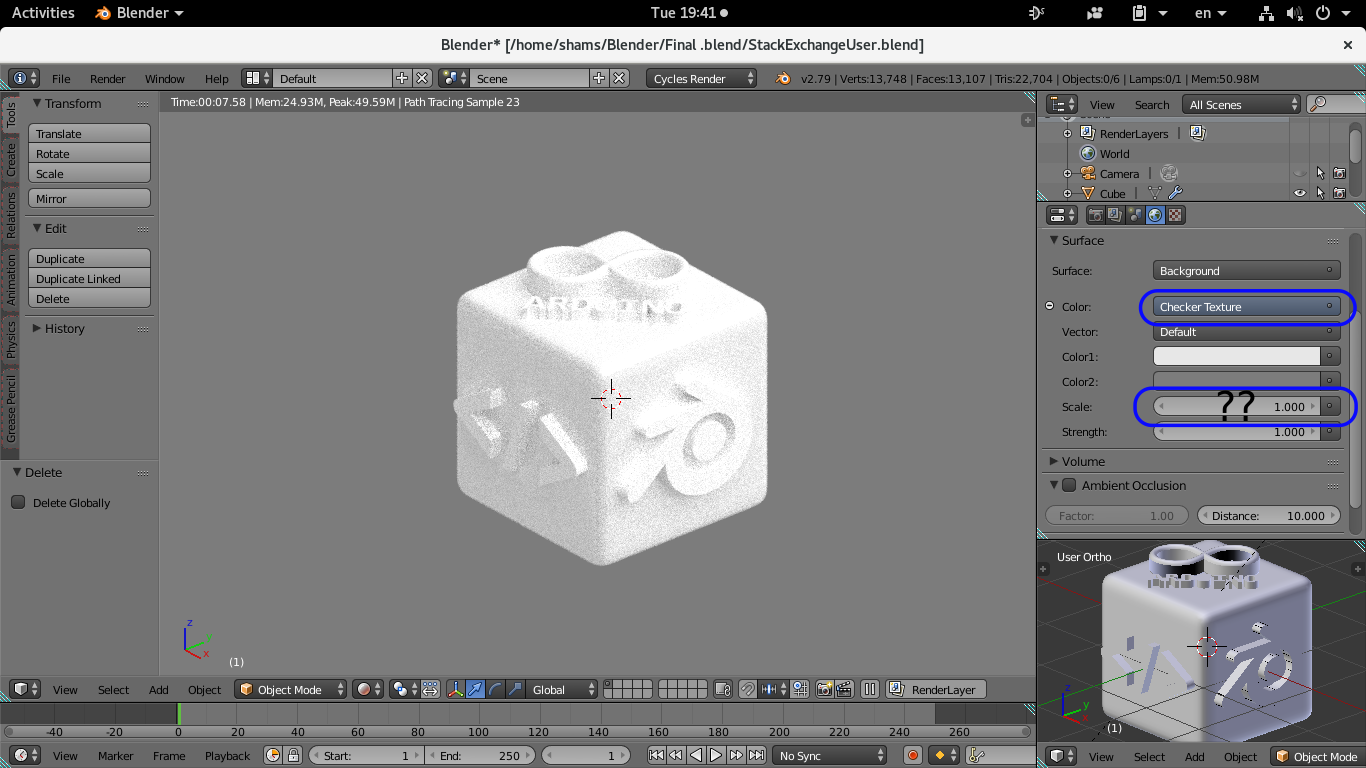This screenshot has height=768, width=1366.
Task: Click the render animation clapper icon
Action: [844, 689]
